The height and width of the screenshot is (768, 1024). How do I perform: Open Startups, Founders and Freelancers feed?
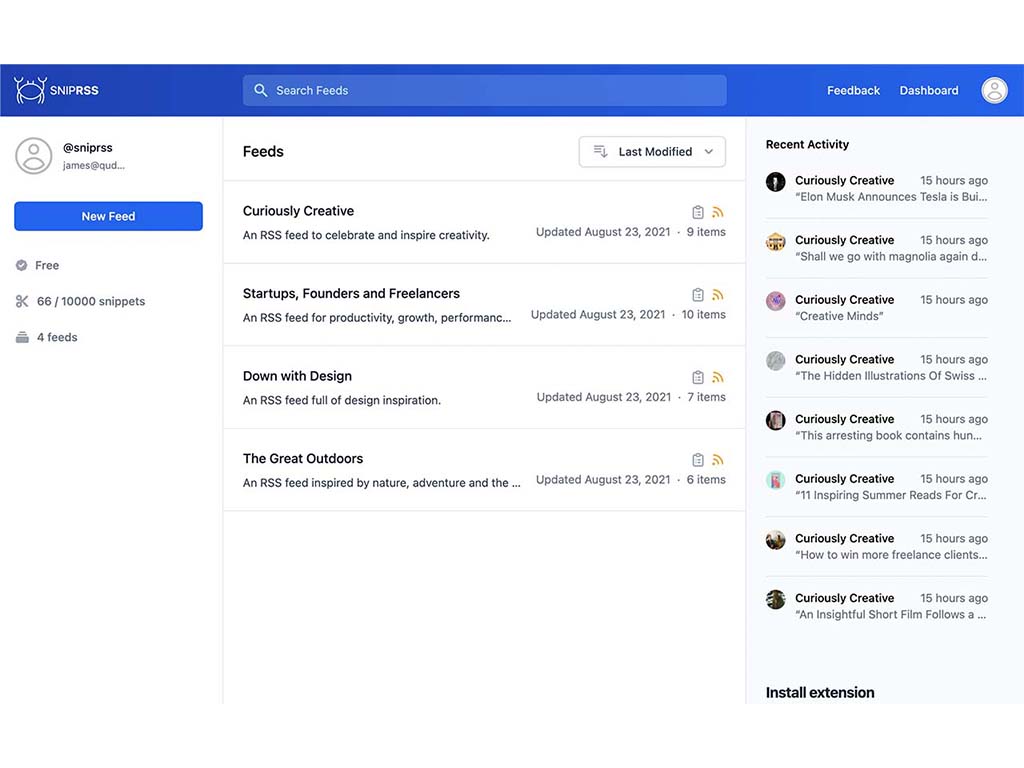351,293
